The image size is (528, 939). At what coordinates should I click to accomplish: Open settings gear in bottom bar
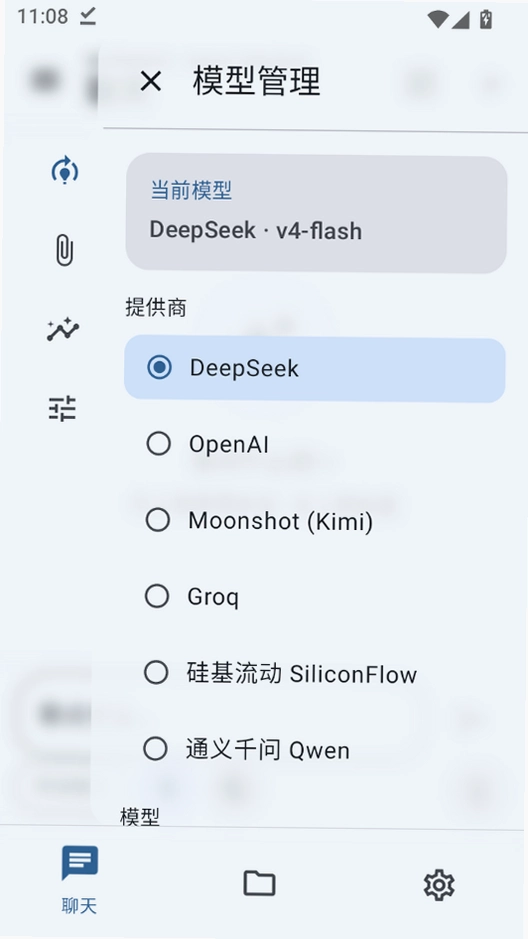[439, 885]
